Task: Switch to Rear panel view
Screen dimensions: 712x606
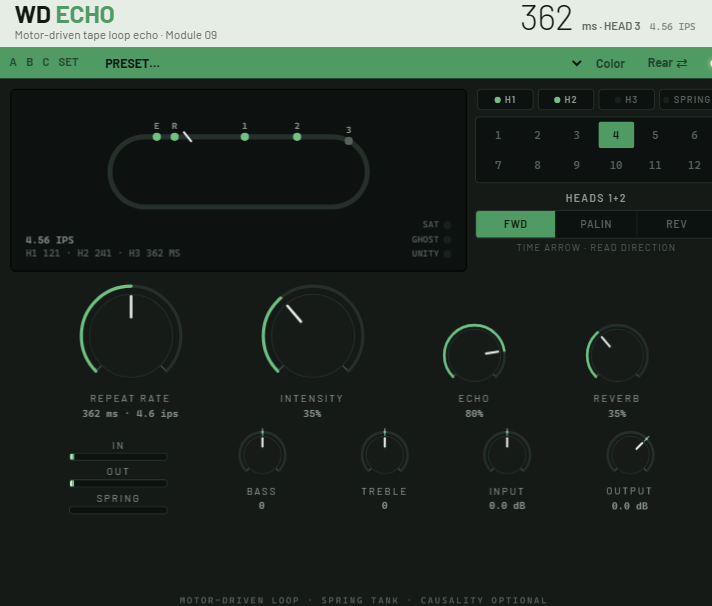Action: 667,63
